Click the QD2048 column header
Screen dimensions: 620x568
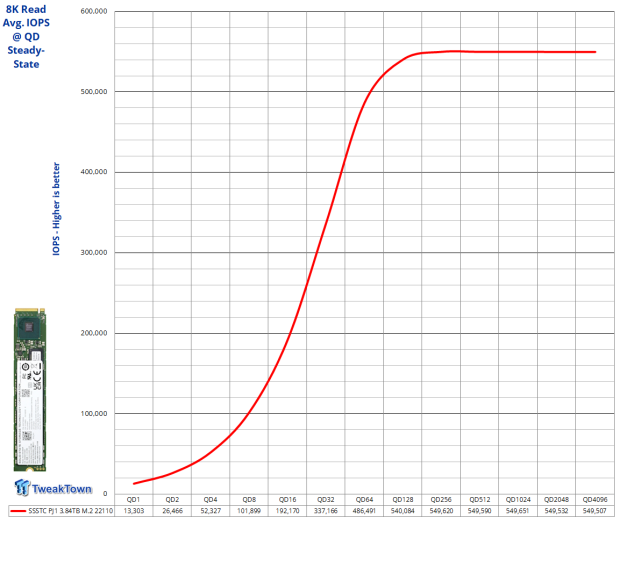[x=556, y=500]
